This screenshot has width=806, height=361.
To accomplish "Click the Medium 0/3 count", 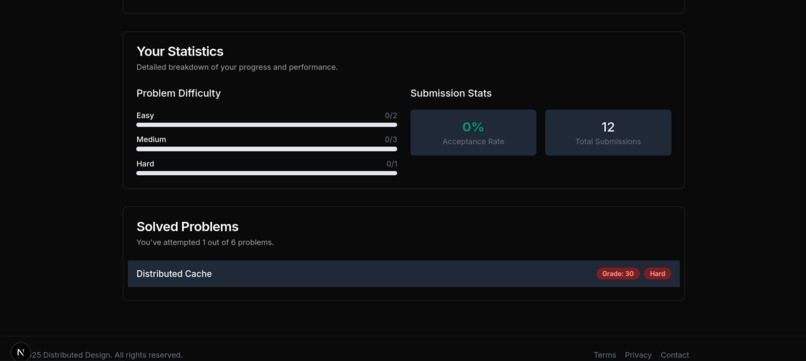I will [x=391, y=139].
